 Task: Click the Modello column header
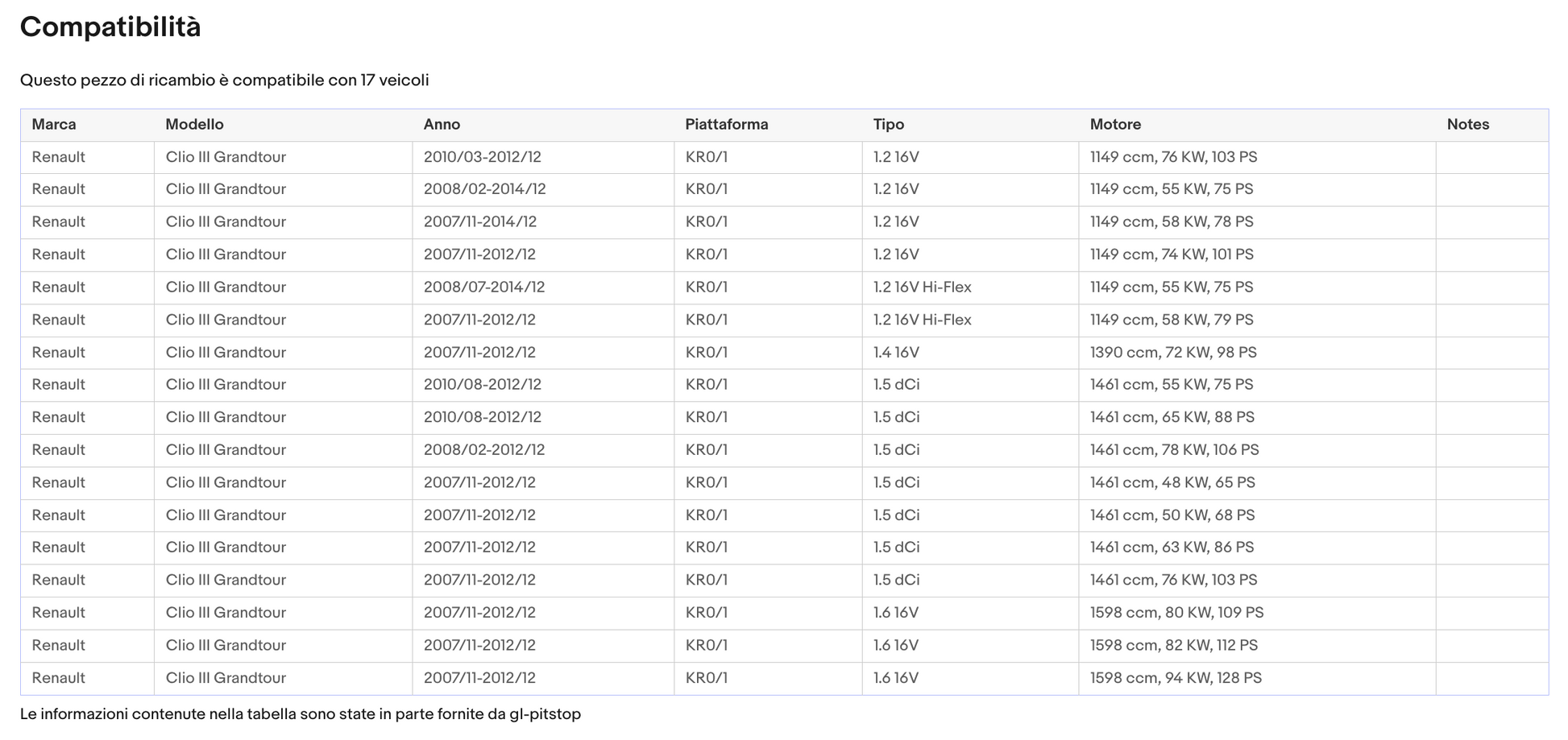pyautogui.click(x=195, y=125)
